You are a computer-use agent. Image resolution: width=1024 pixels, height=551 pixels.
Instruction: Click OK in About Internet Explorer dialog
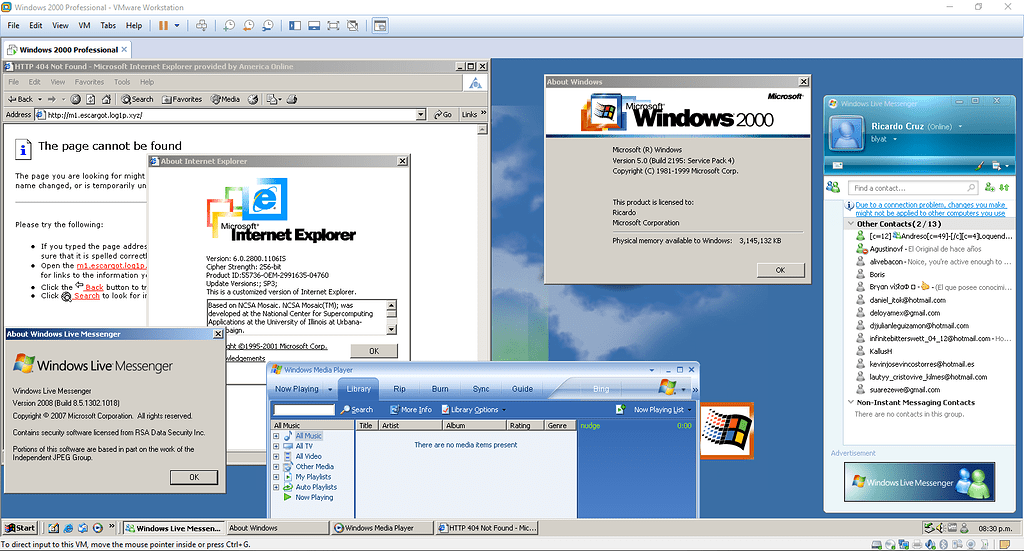click(x=374, y=351)
